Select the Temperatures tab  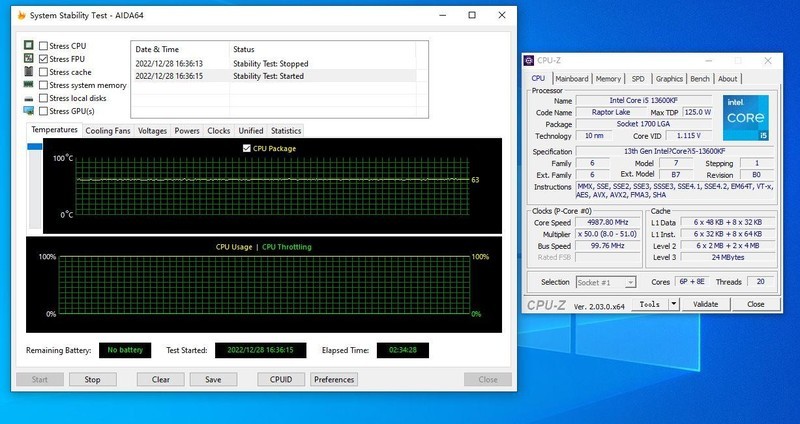pos(54,130)
